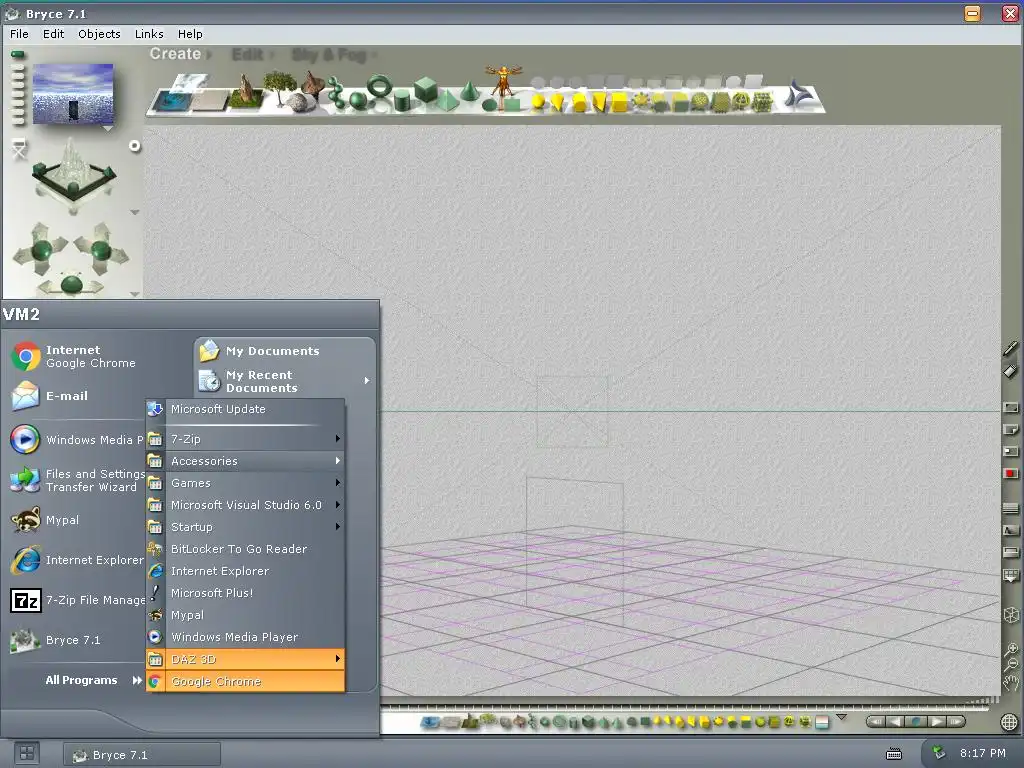Toggle the green pill atop memory dots
This screenshot has height=768, width=1024.
click(x=18, y=54)
